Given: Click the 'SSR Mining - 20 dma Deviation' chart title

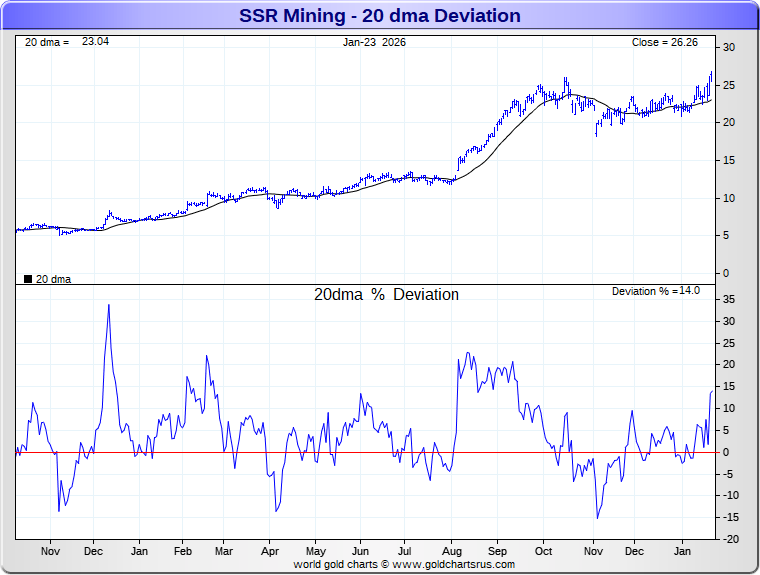Looking at the screenshot, I should tap(380, 16).
